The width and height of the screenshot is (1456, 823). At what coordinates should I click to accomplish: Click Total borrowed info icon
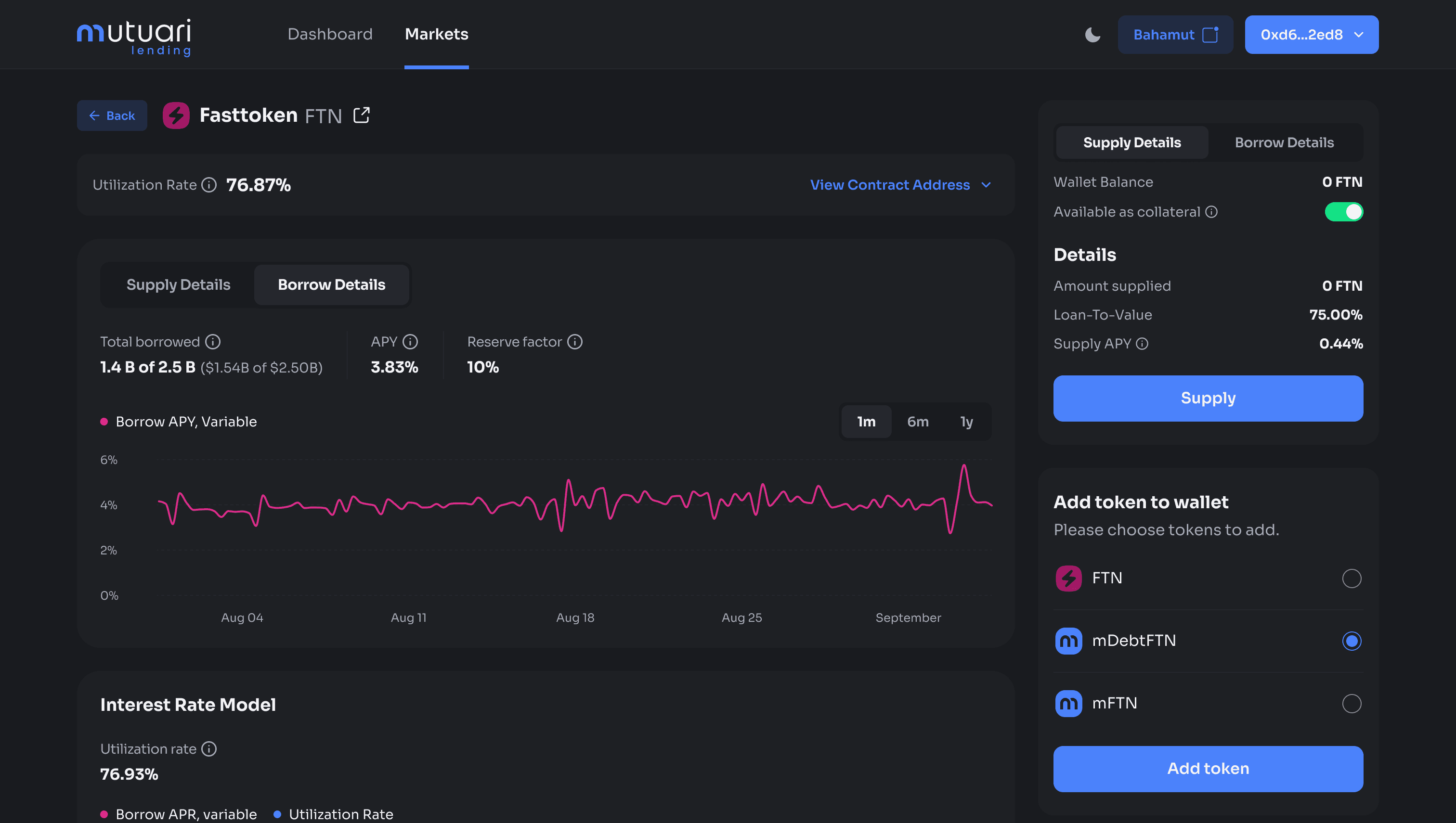tap(213, 341)
